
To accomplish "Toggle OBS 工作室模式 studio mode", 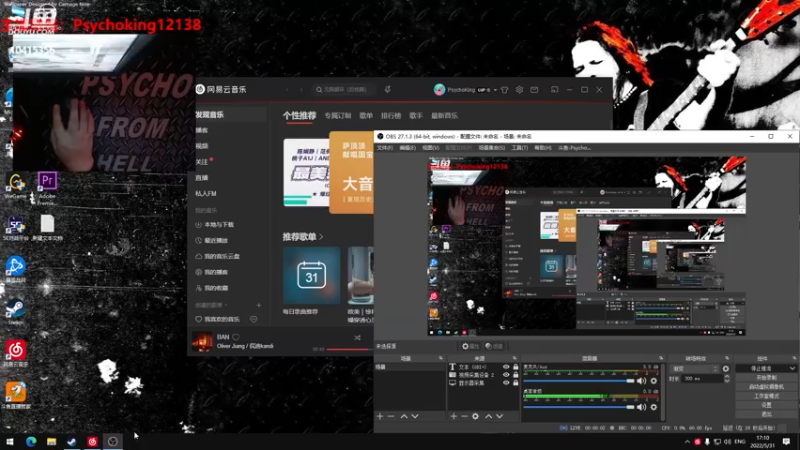I will [766, 396].
